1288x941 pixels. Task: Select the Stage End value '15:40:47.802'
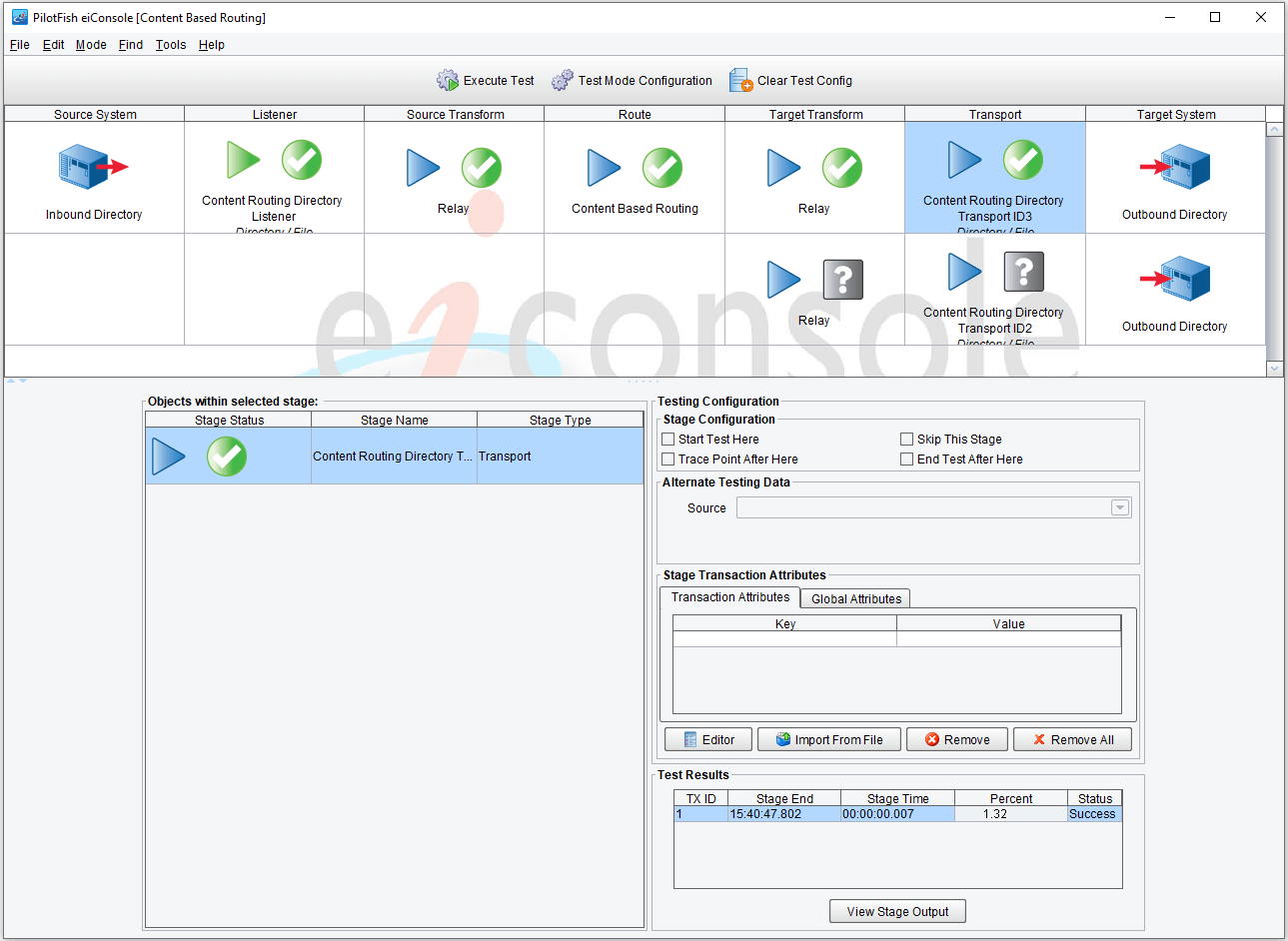click(784, 814)
